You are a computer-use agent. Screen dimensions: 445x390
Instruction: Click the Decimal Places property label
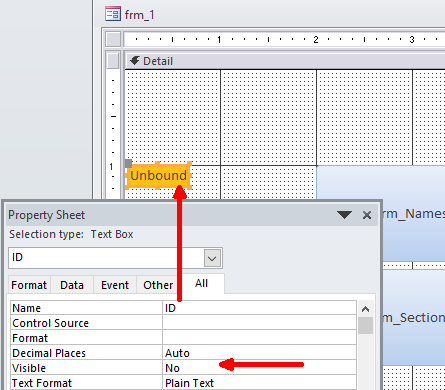point(49,353)
